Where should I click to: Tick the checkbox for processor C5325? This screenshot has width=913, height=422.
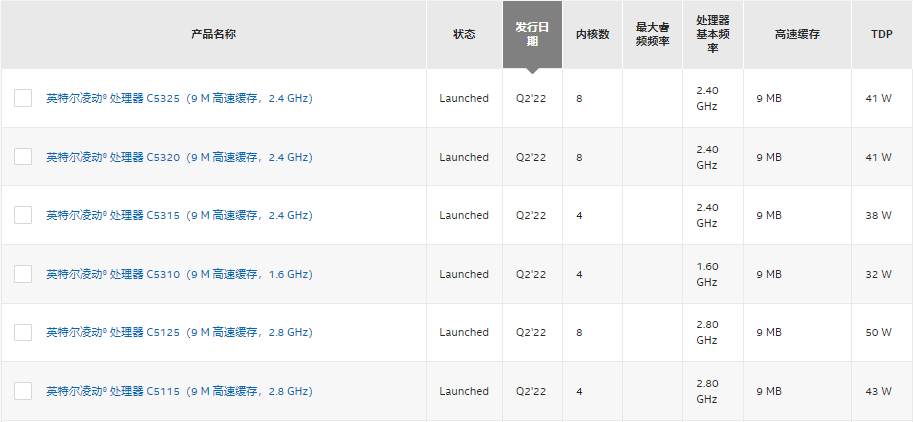23,98
